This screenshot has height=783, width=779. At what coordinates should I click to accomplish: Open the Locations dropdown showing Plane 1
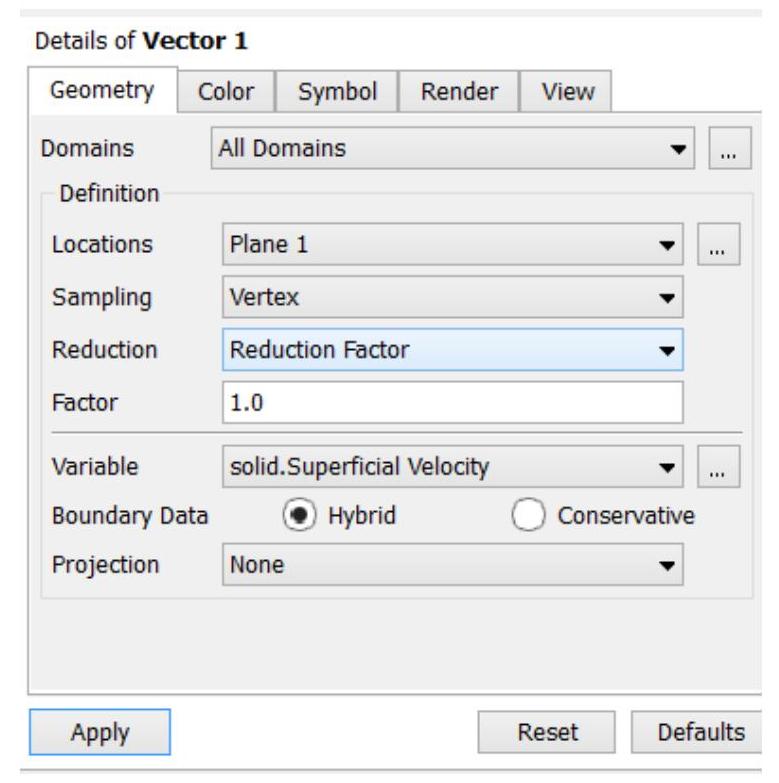point(452,244)
